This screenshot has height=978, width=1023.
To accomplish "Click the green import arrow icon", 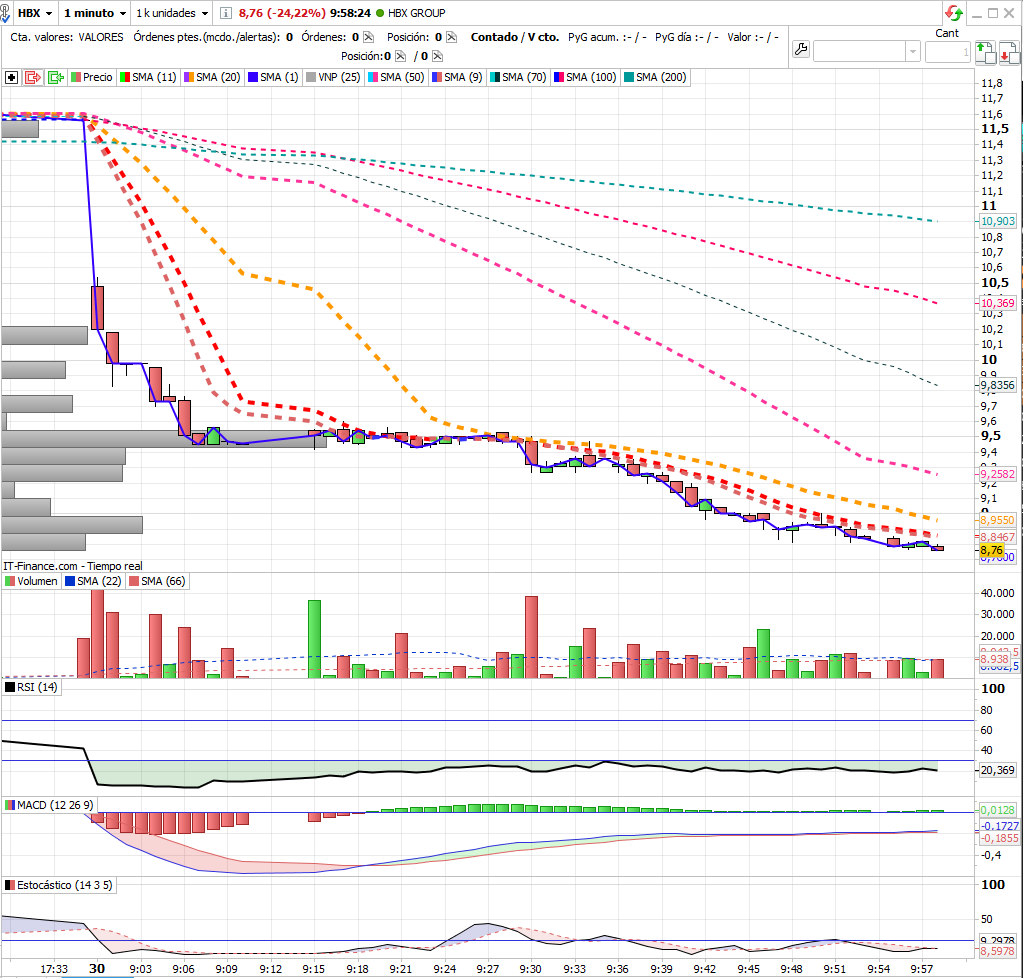I will tap(56, 77).
